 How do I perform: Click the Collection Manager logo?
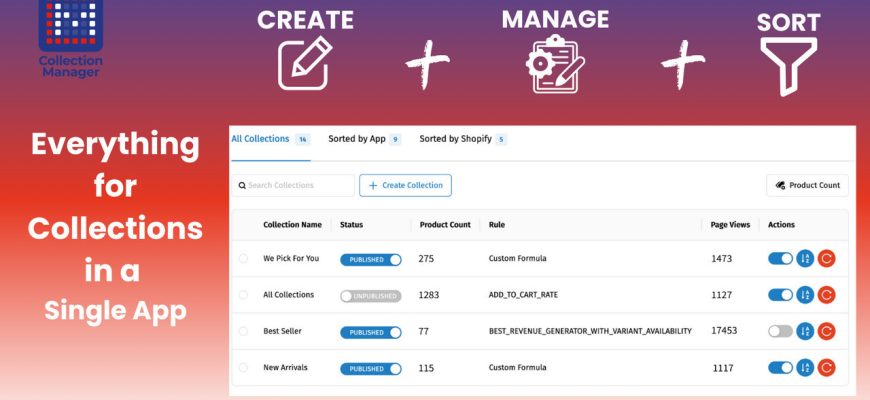[70, 38]
